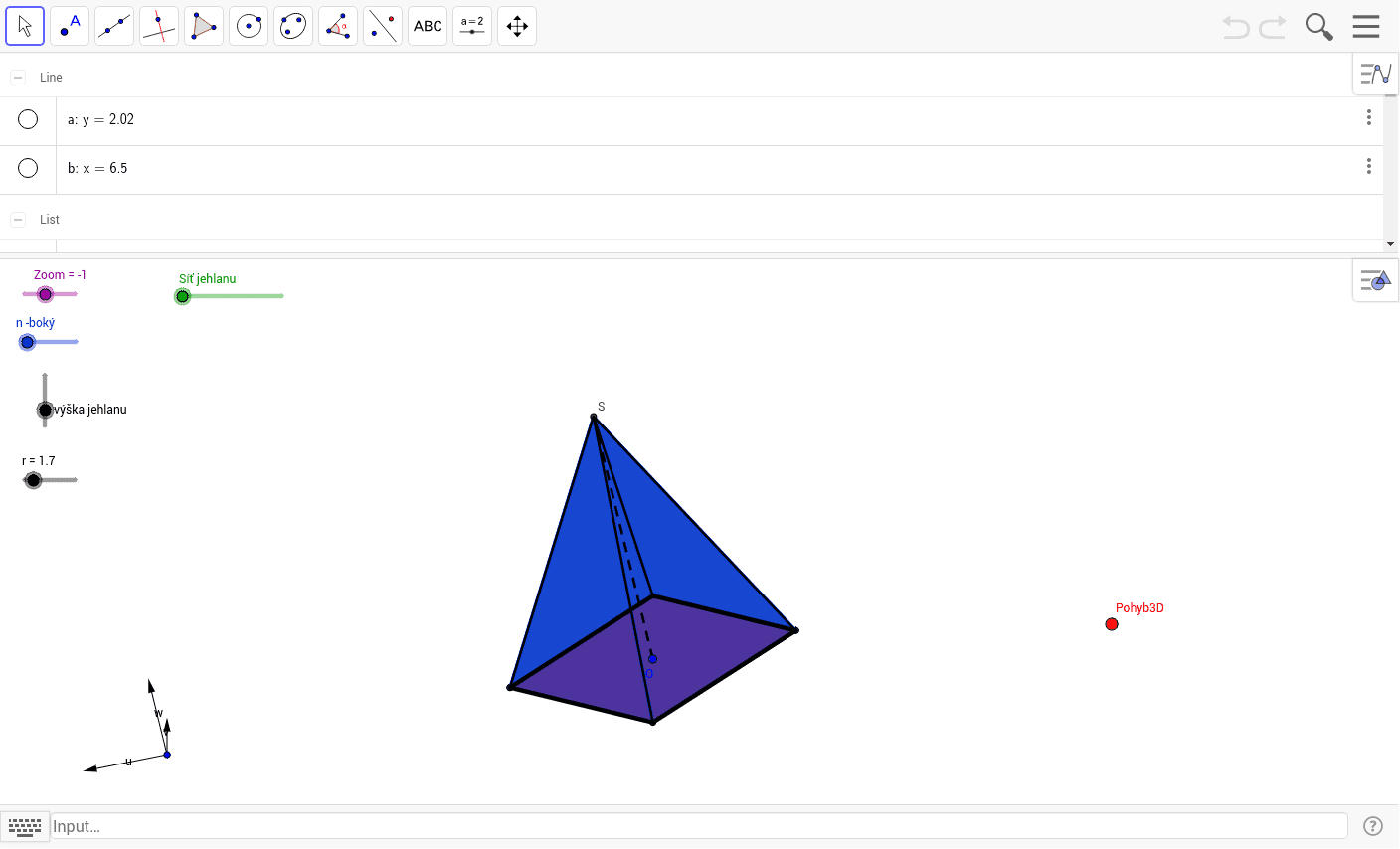The width and height of the screenshot is (1400, 849).
Task: Collapse the Line group
Action: 18,78
